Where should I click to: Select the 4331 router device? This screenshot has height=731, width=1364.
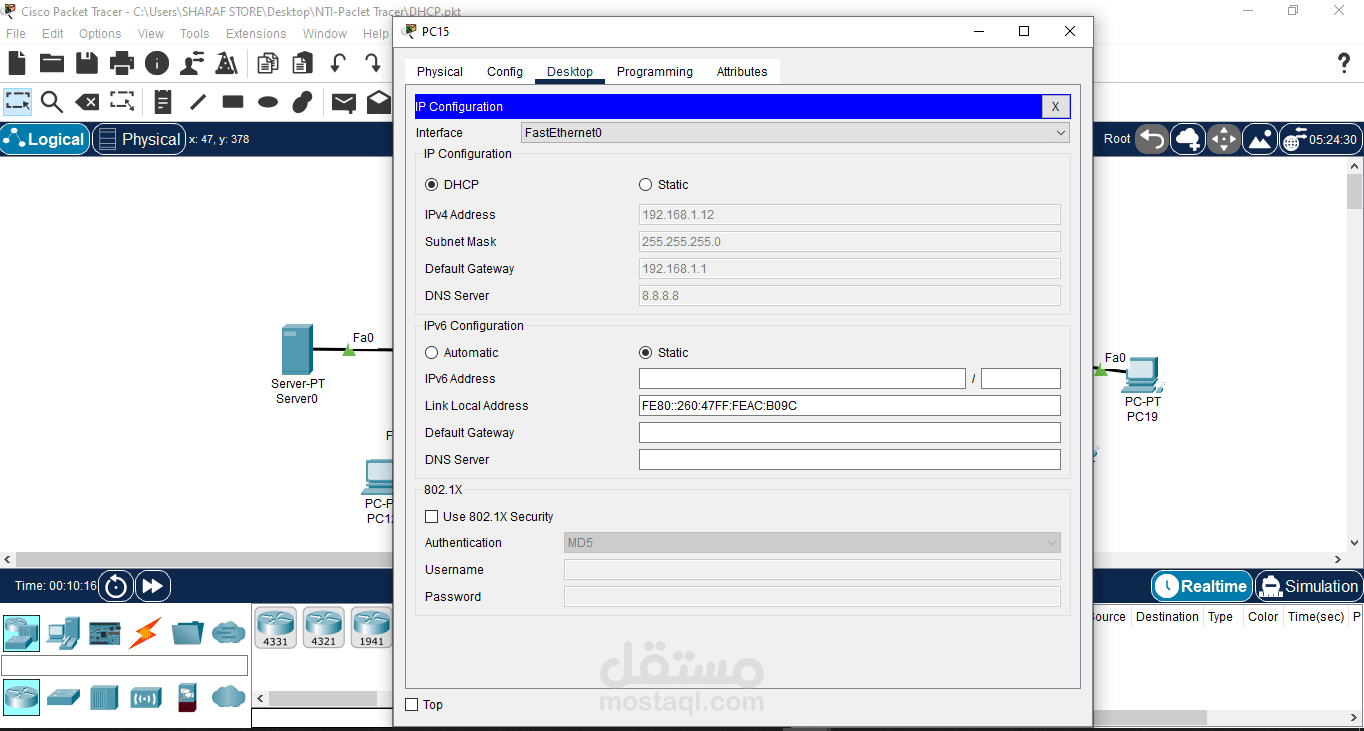click(x=275, y=627)
